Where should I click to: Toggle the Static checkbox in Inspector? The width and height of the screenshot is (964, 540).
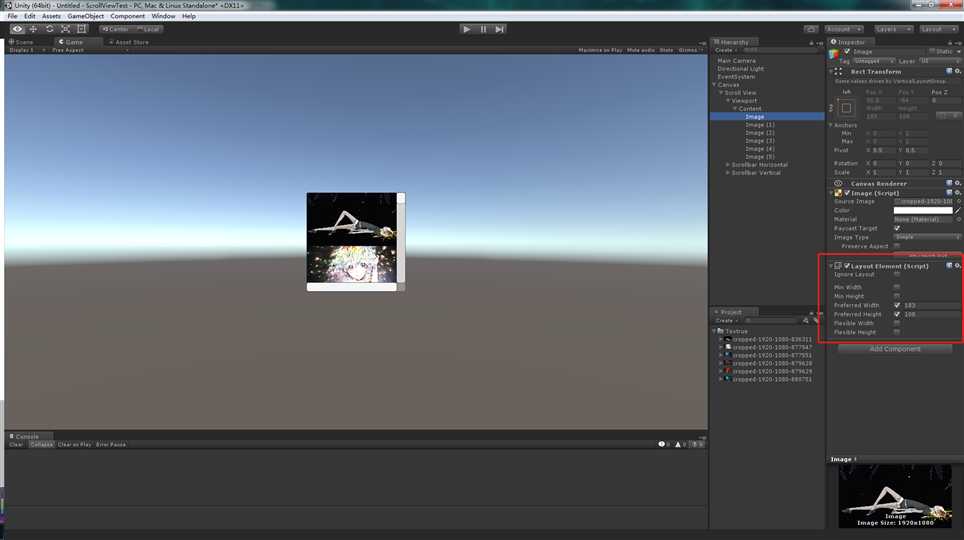click(932, 52)
